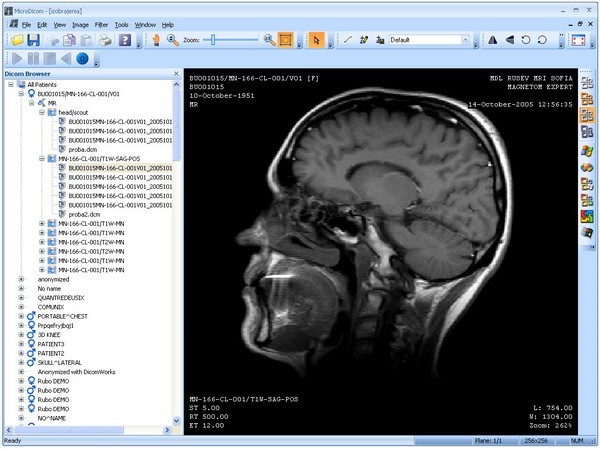Click the blue Office theme icon in right sidebar

coord(587,132)
